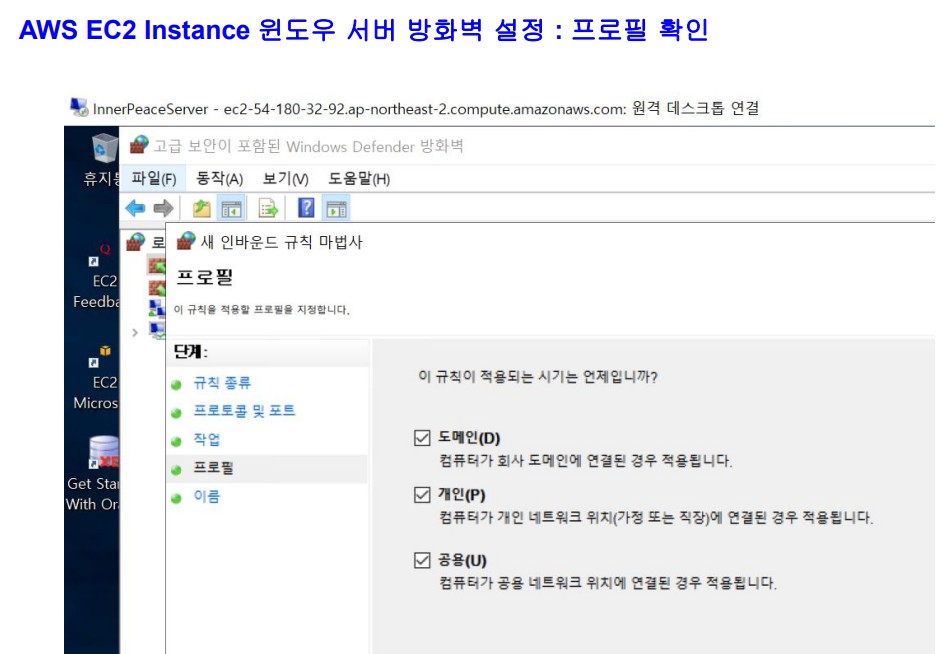Go to the 프로토콜 및 포트 step
938x654 pixels.
pyautogui.click(x=244, y=411)
